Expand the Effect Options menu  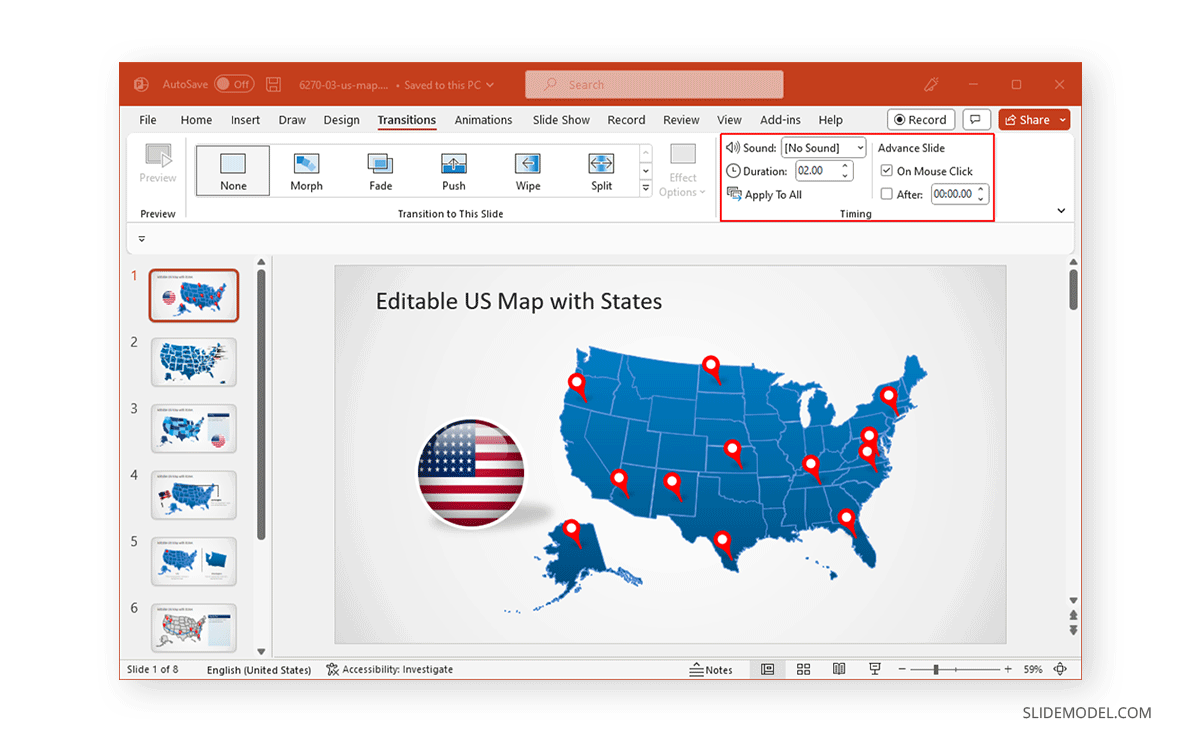point(683,170)
